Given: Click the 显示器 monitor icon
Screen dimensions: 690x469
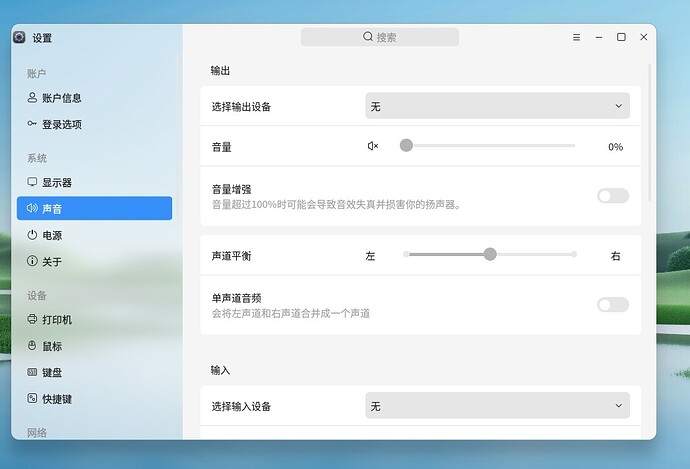Looking at the screenshot, I should 32,182.
